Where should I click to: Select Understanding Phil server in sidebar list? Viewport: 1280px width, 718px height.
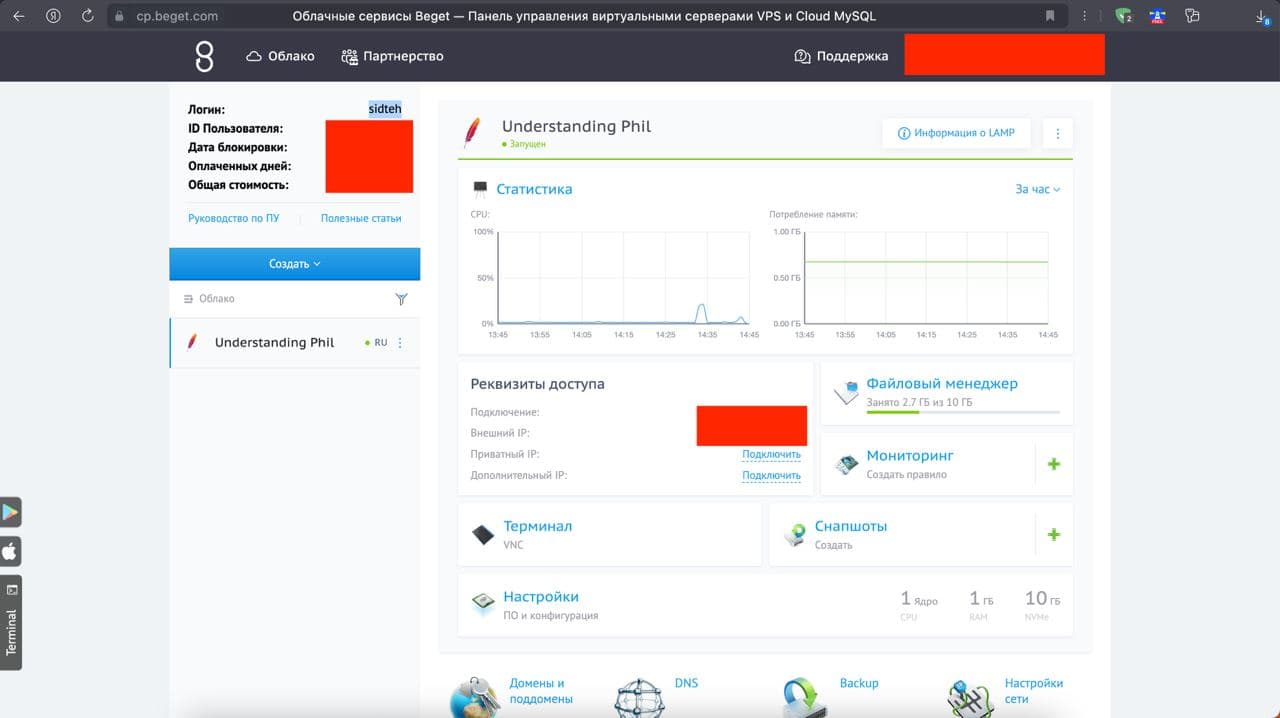[x=295, y=343]
